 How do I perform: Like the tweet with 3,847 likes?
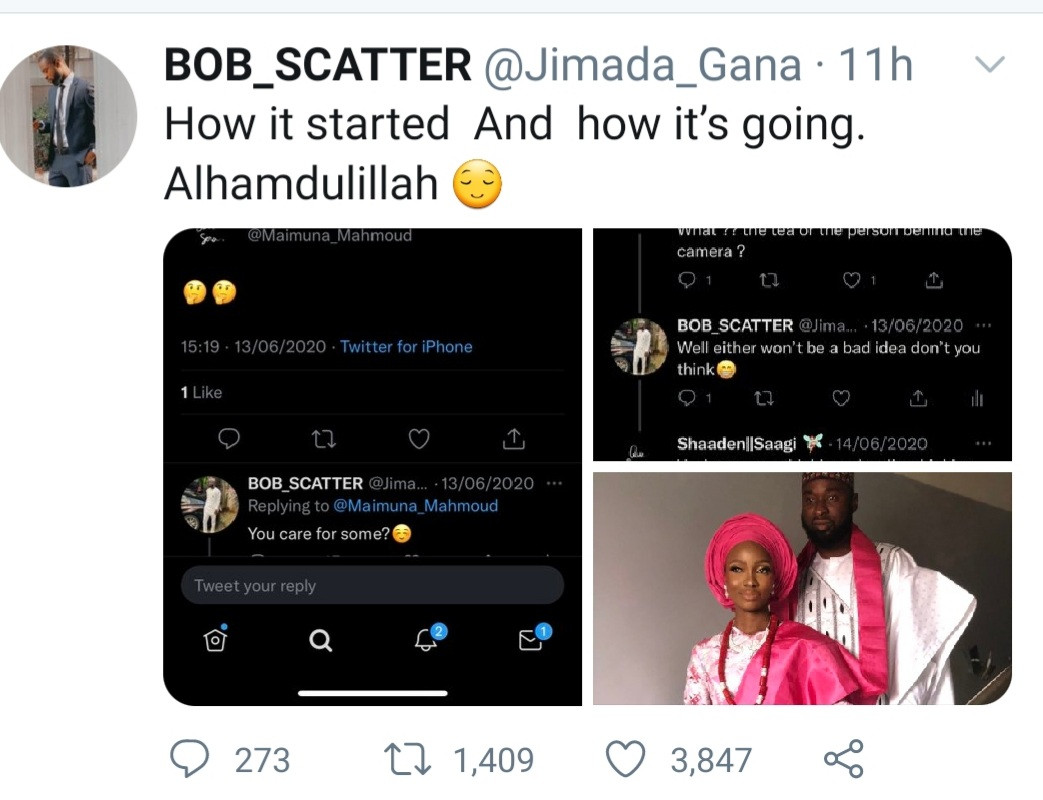627,759
